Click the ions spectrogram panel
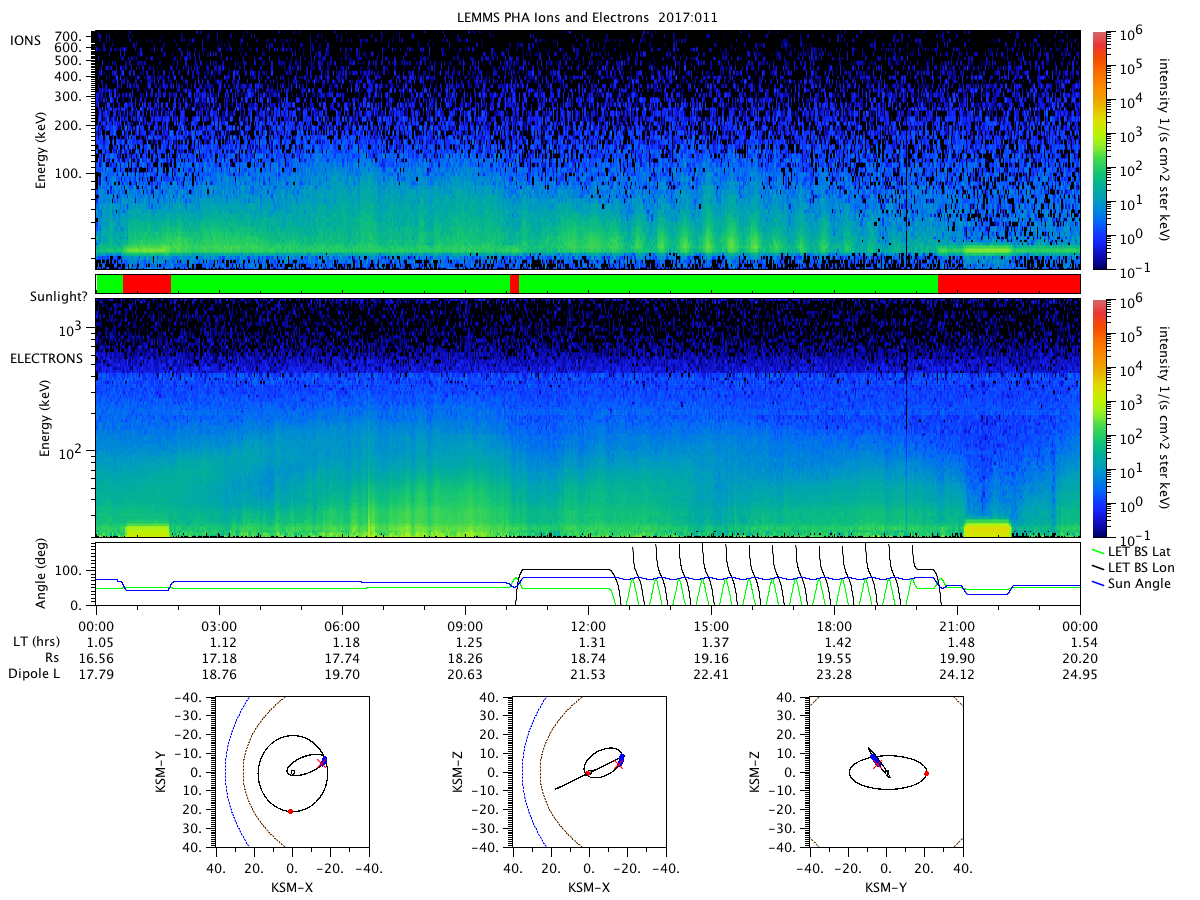Screen dimensions: 1200x900 point(588,150)
